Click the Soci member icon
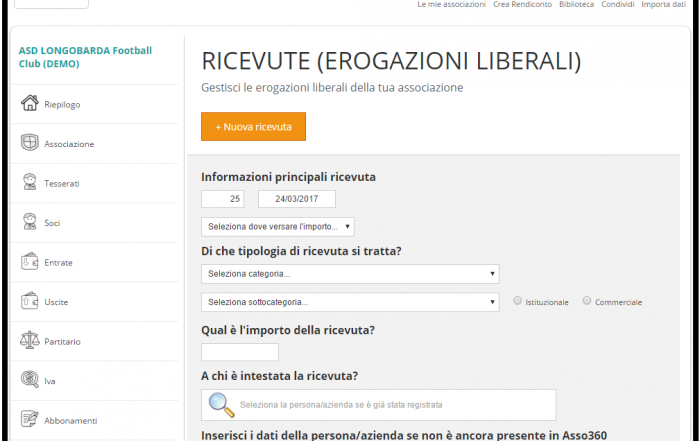Screen dimensions: 700x441 point(30,221)
